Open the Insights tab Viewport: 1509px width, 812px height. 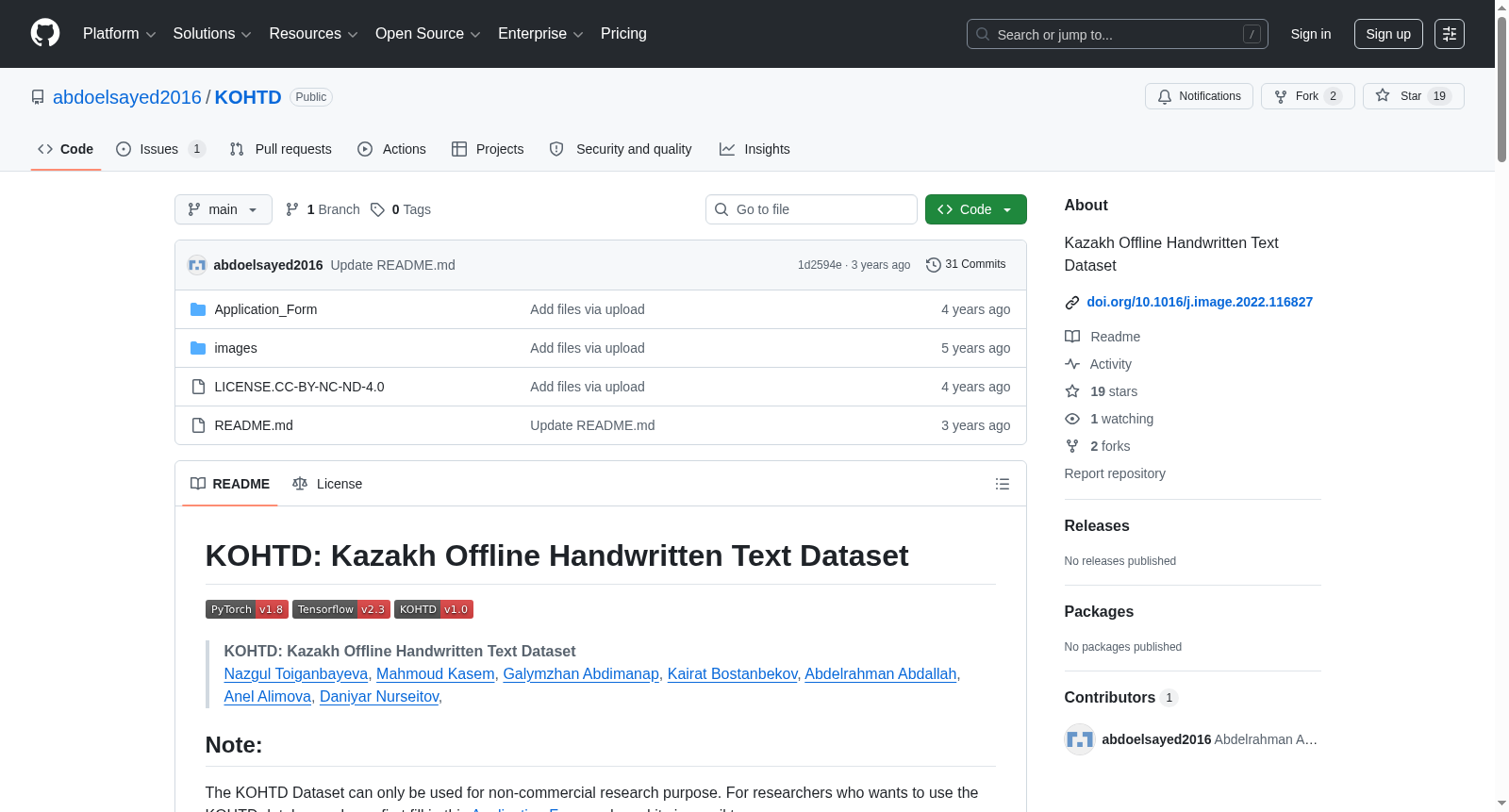[x=754, y=149]
